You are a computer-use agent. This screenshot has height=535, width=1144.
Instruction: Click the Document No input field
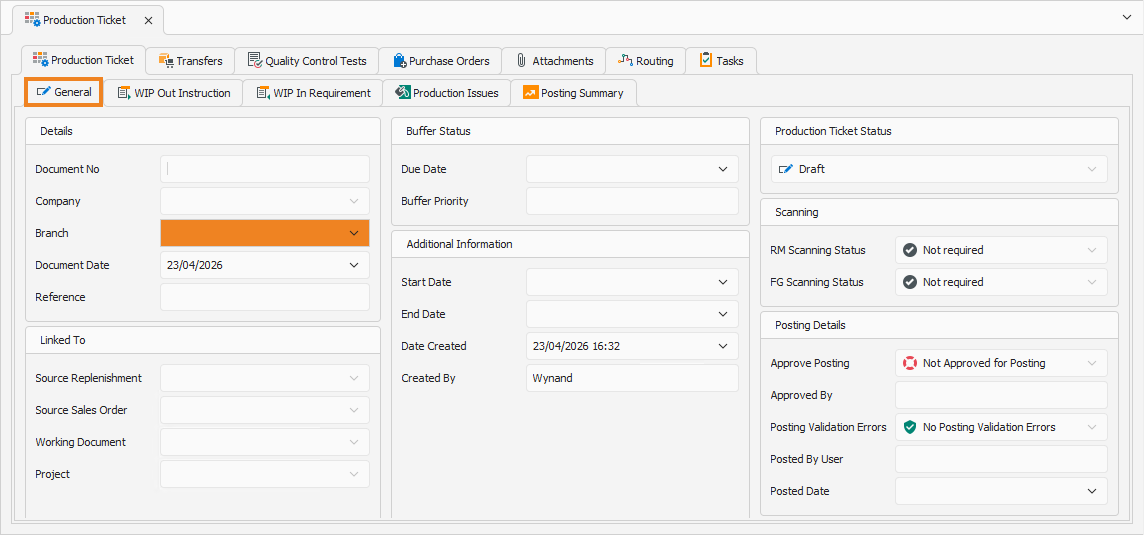click(x=265, y=169)
